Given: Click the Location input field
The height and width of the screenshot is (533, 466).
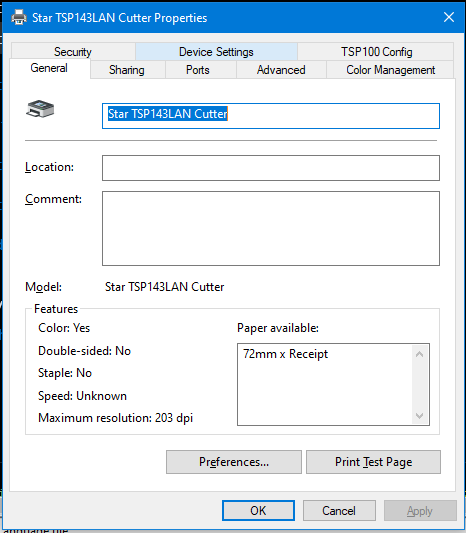Looking at the screenshot, I should (271, 168).
